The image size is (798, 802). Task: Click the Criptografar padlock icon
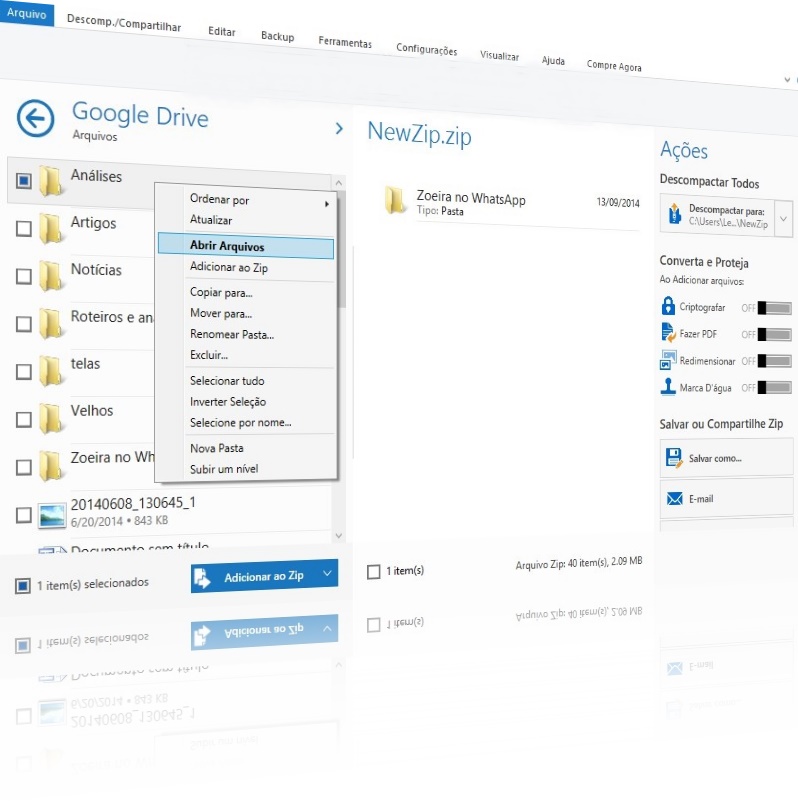[x=668, y=306]
